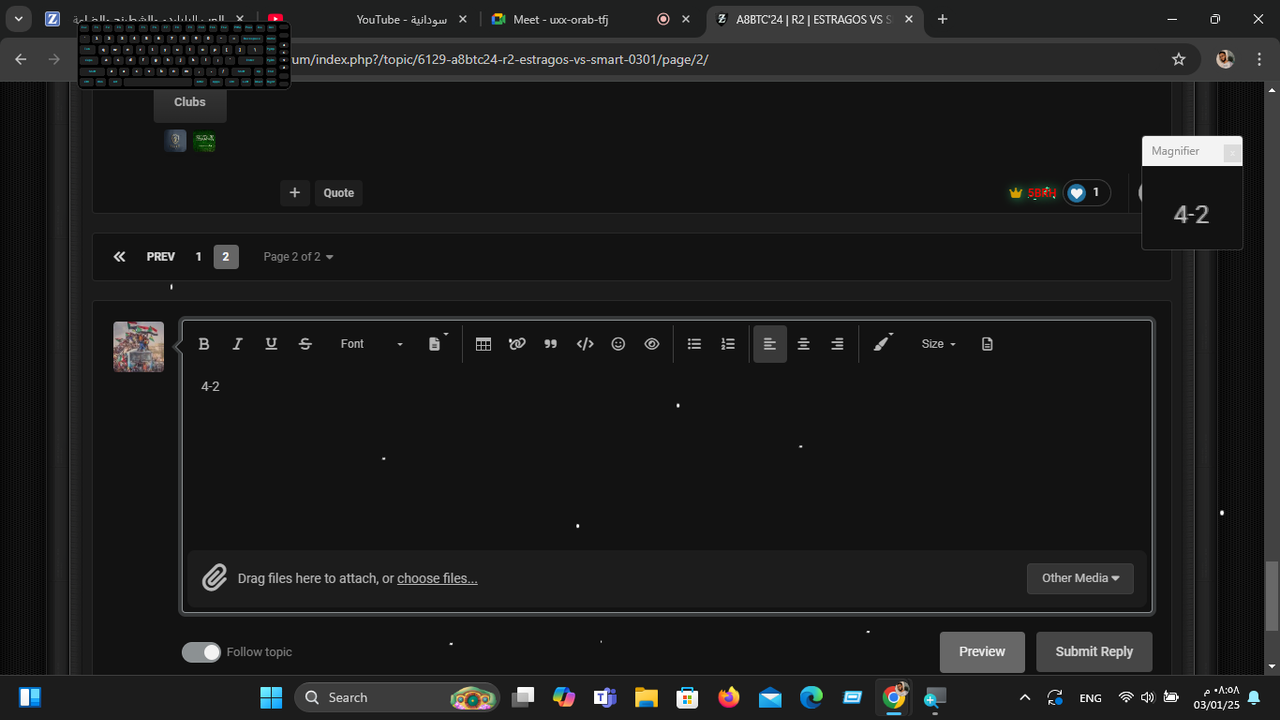This screenshot has width=1280, height=720.
Task: Open the Windows Start menu
Action: [271, 697]
